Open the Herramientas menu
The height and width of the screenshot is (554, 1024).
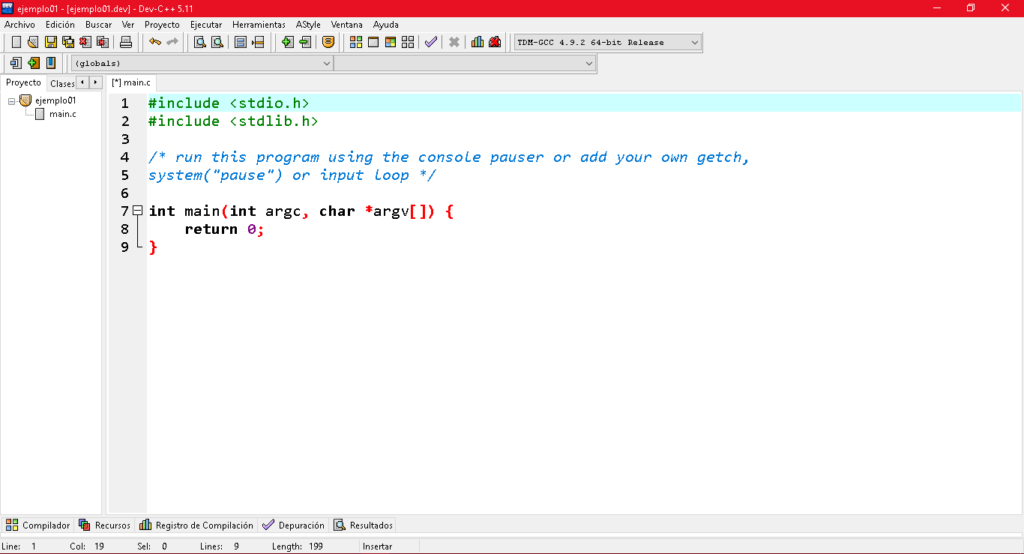point(259,25)
